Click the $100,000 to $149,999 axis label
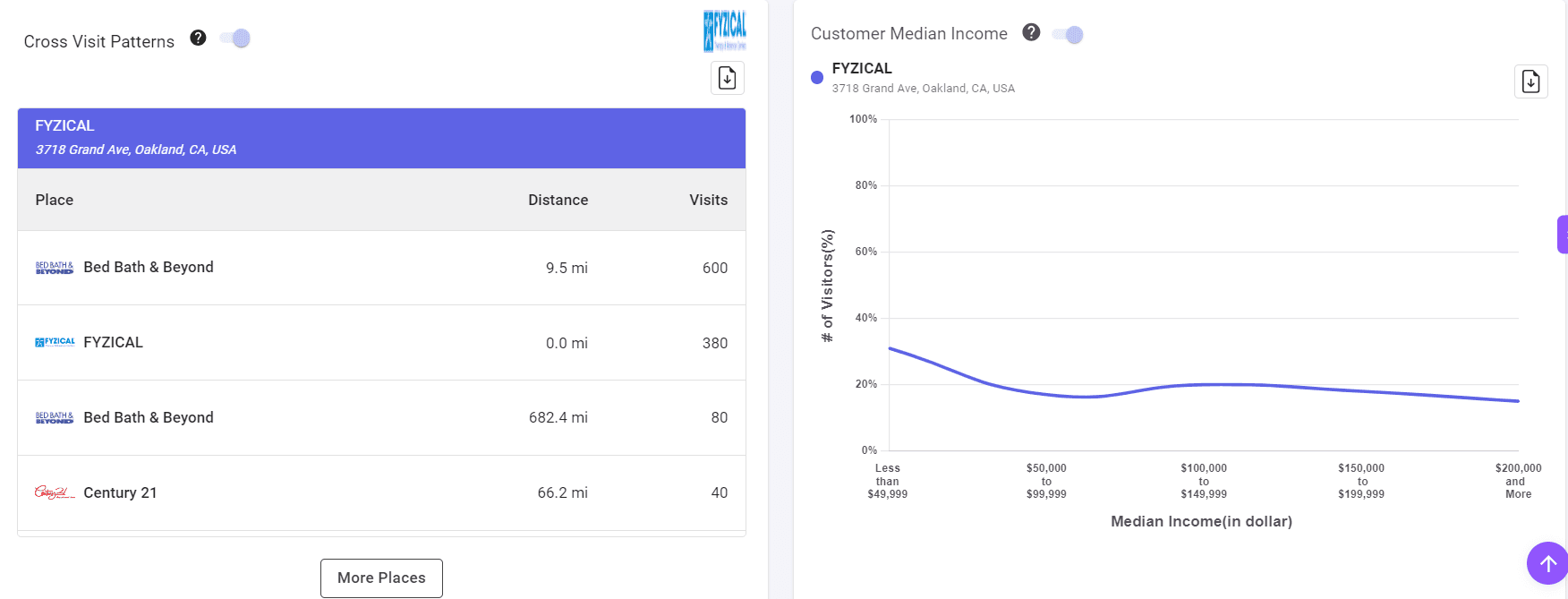Image resolution: width=1568 pixels, height=599 pixels. (1204, 481)
